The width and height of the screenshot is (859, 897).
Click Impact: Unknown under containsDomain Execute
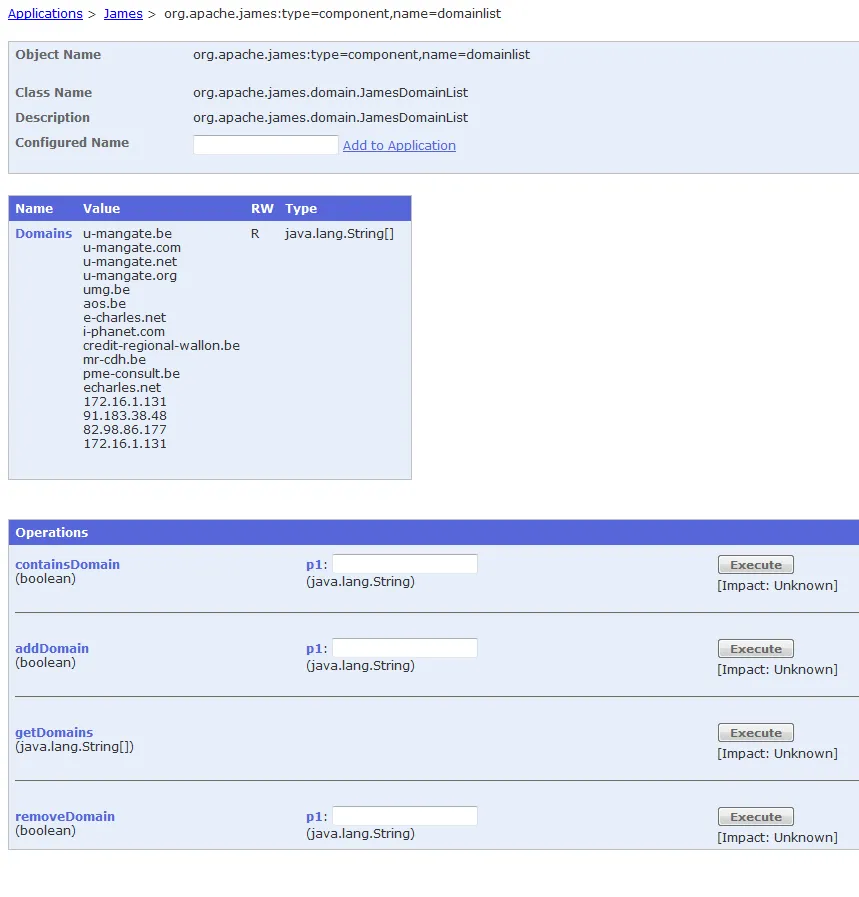(x=777, y=585)
